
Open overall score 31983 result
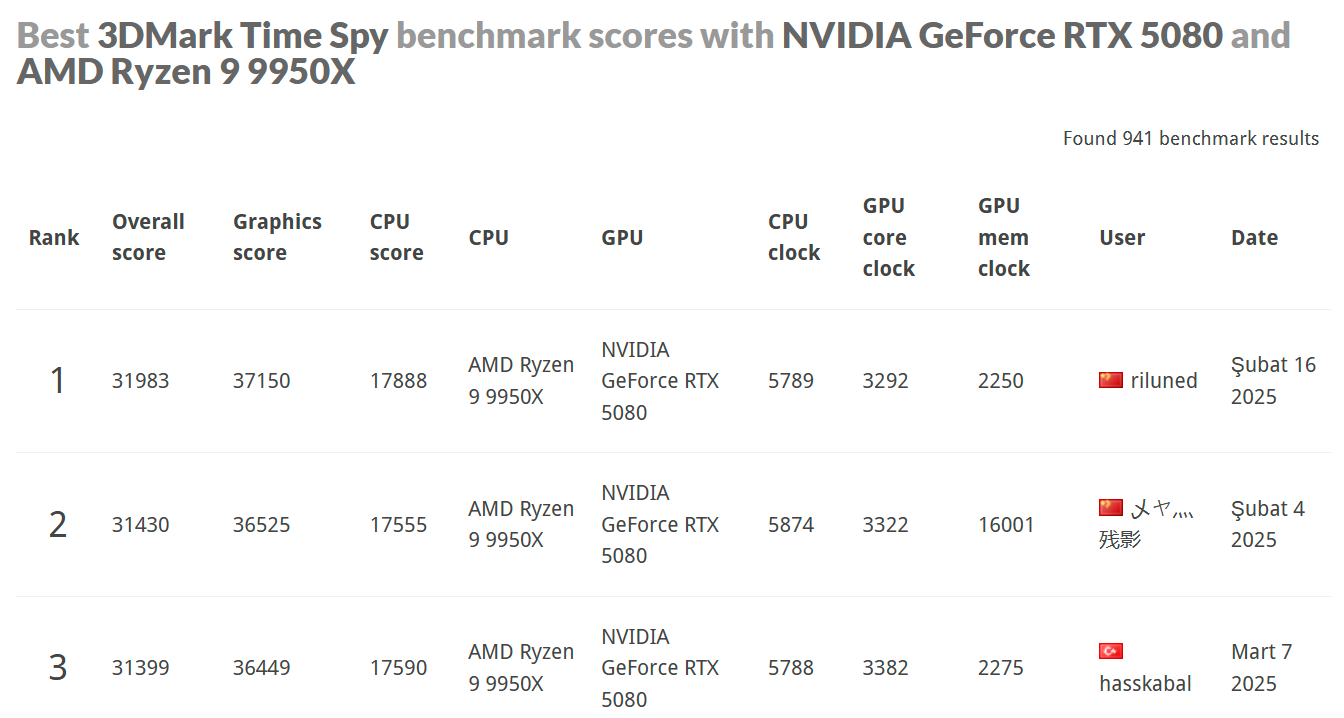[x=141, y=381]
